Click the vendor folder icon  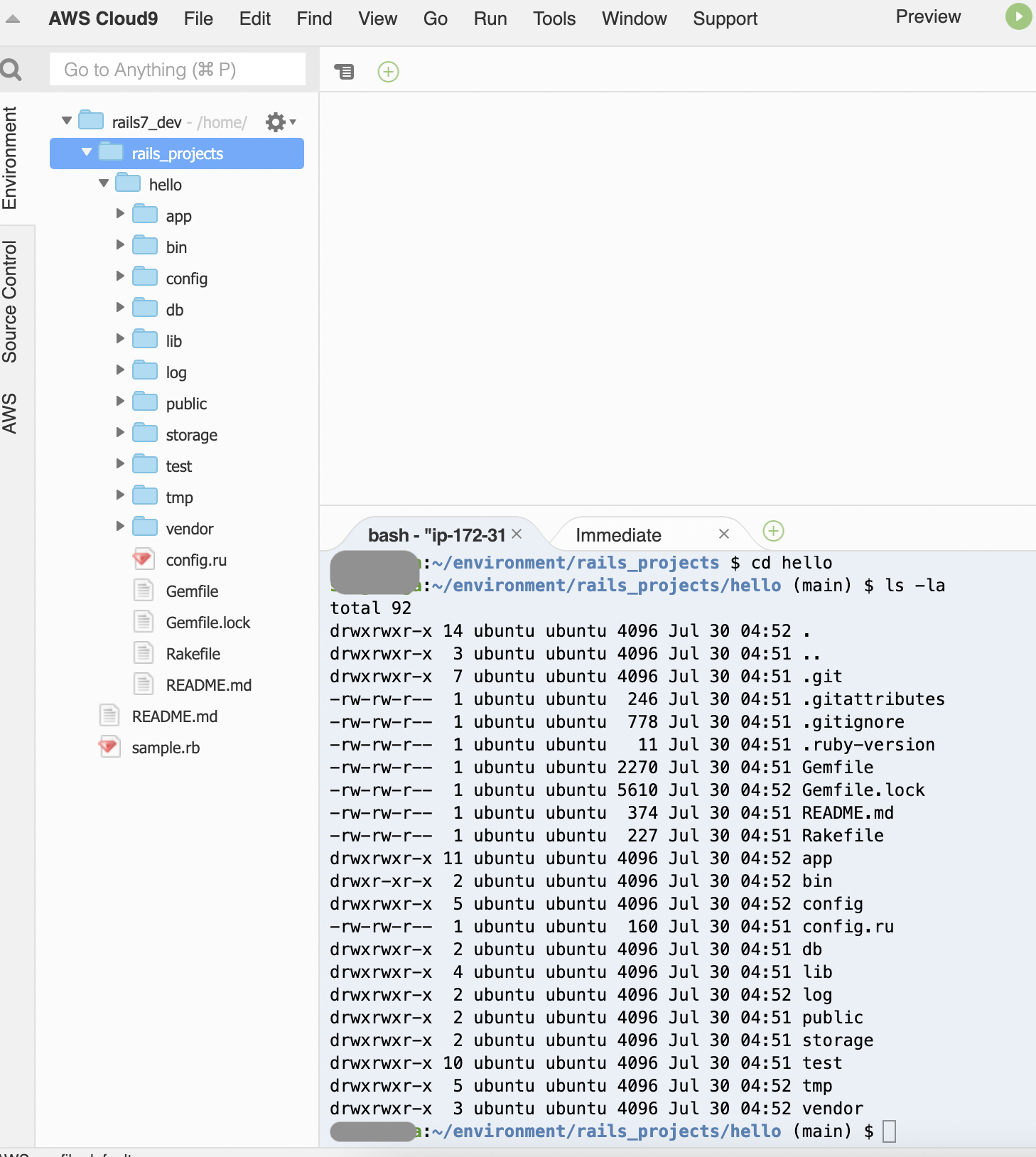pyautogui.click(x=145, y=527)
